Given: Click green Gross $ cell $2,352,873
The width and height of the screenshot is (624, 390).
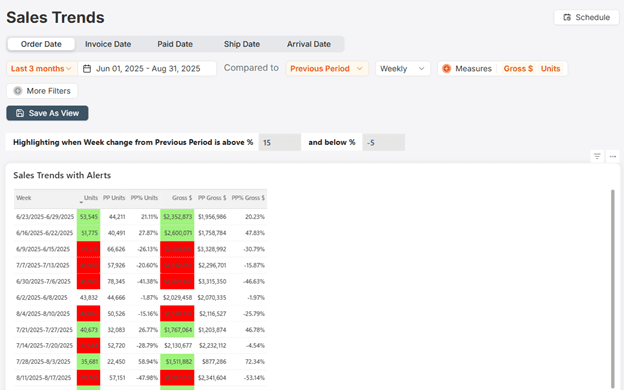Looking at the screenshot, I should click(177, 217).
